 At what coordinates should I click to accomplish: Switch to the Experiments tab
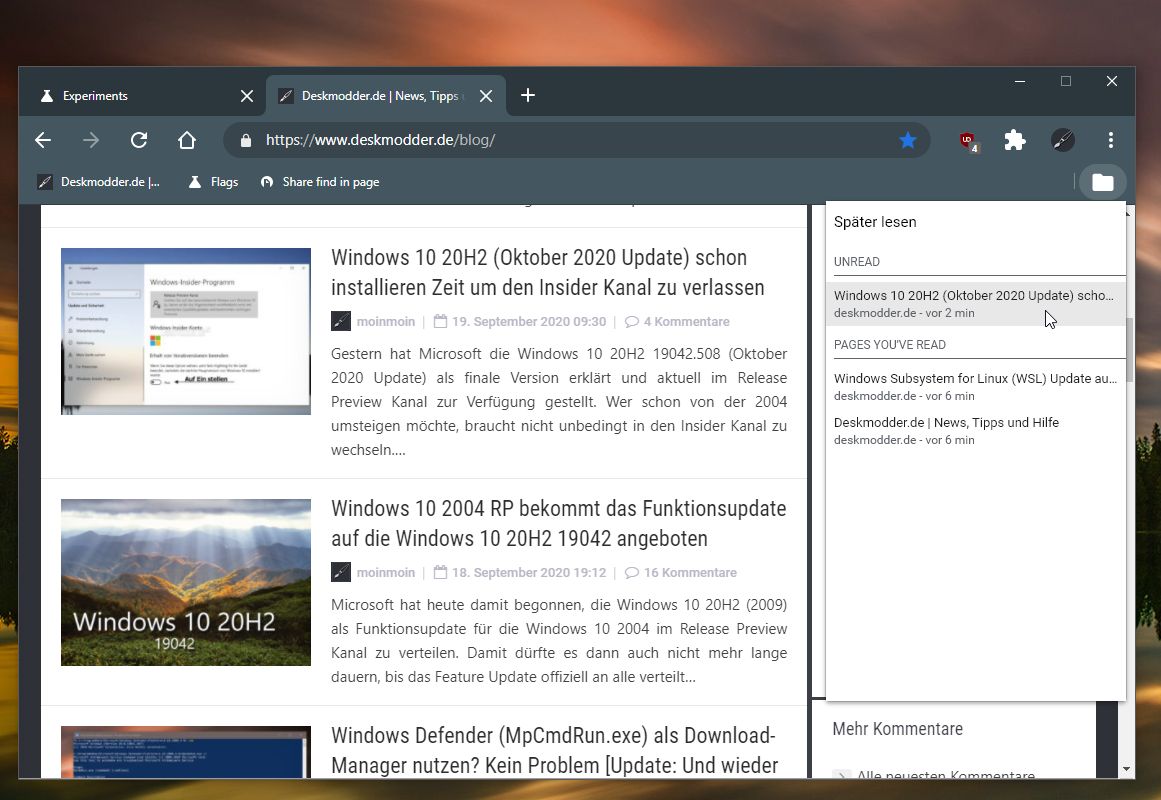(x=143, y=96)
